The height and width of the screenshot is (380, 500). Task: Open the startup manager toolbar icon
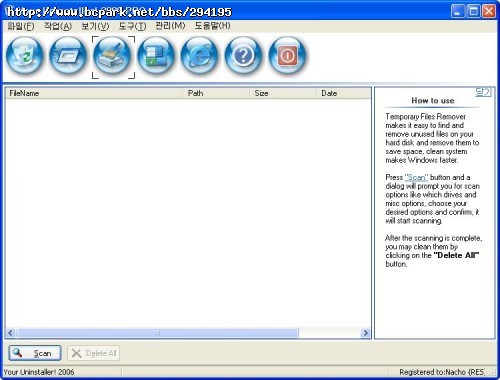click(x=156, y=55)
